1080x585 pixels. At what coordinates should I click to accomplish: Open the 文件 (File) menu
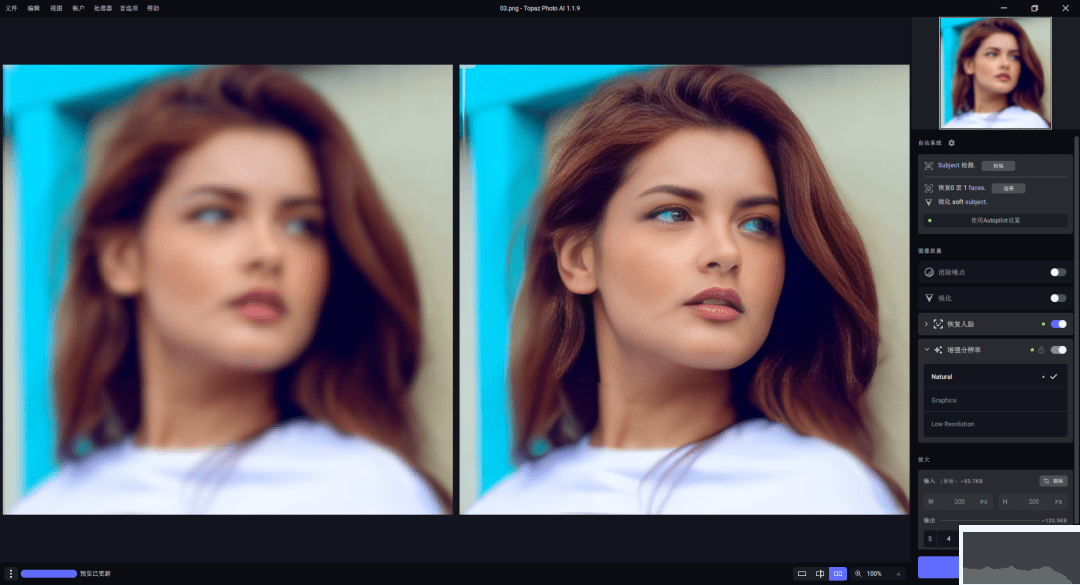click(x=11, y=8)
